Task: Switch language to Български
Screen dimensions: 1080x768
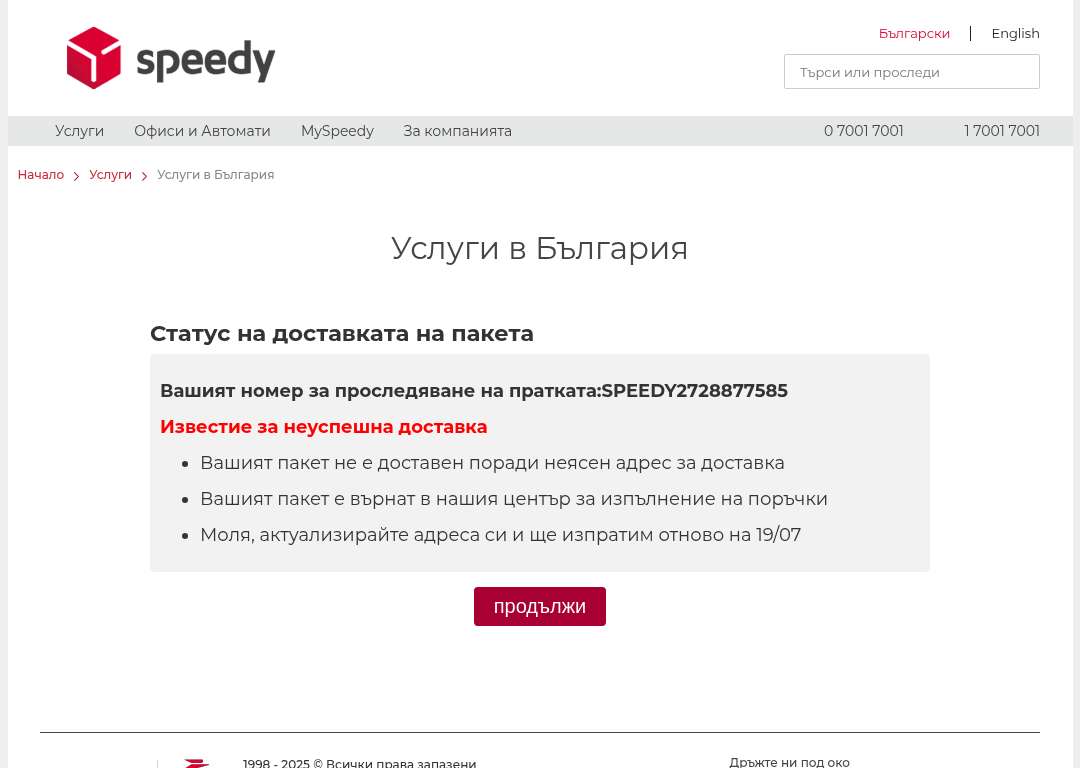Action: coord(914,33)
